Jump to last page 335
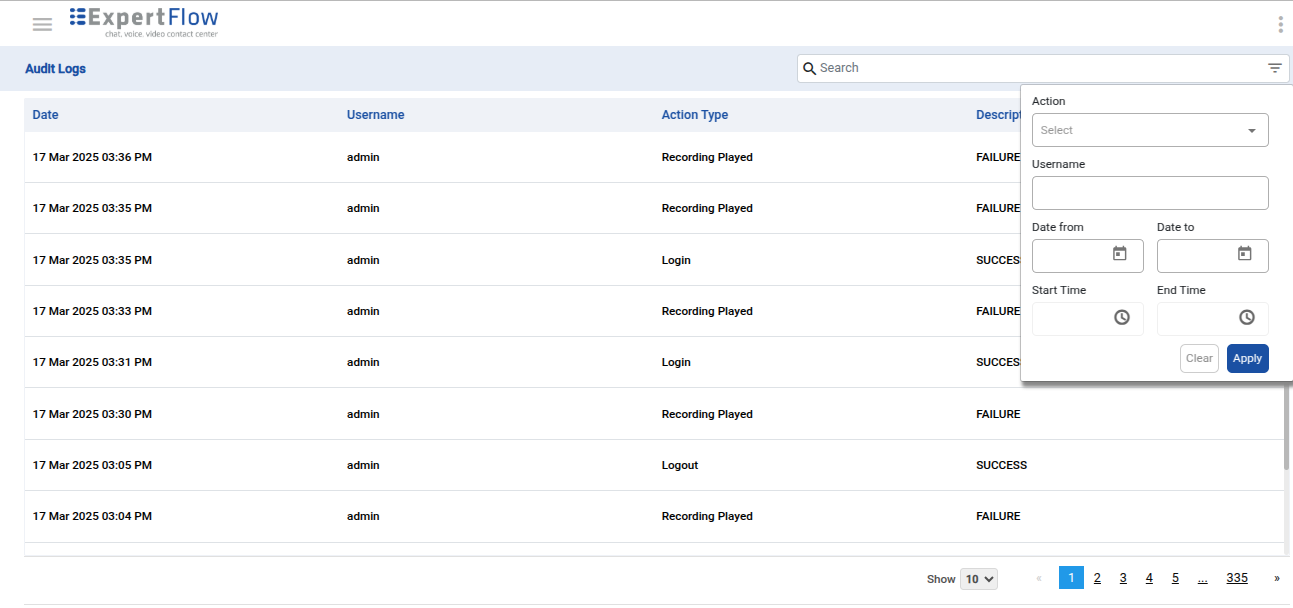The image size is (1293, 608). pyautogui.click(x=1237, y=578)
